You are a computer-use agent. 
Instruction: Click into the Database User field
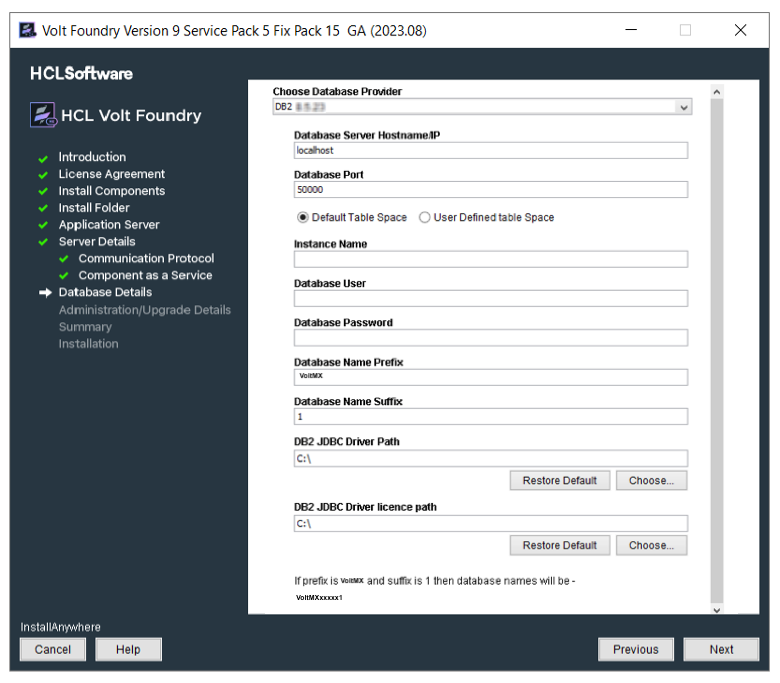point(490,298)
